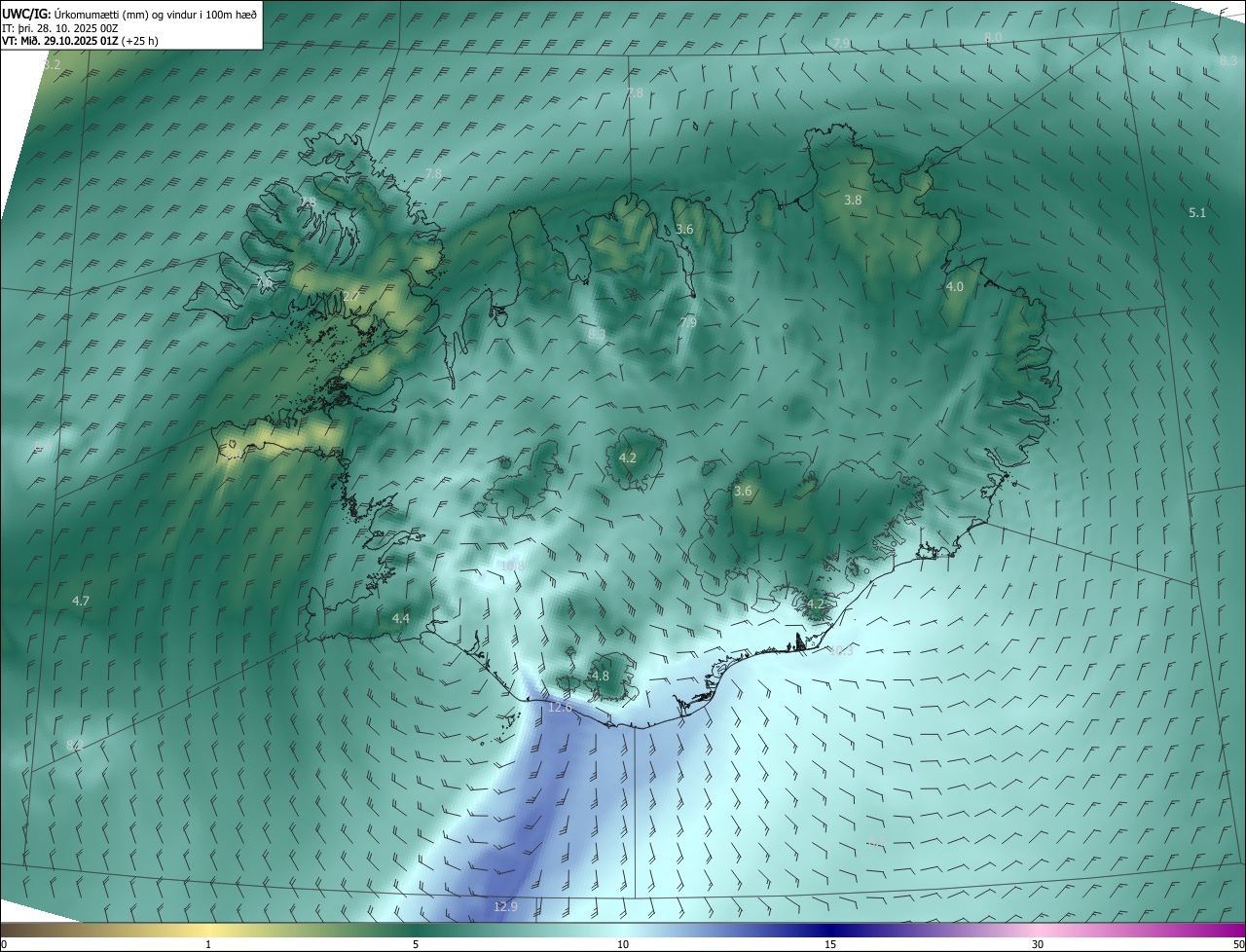The image size is (1246, 952).
Task: Click the 3.8 value on the map
Action: 853,200
